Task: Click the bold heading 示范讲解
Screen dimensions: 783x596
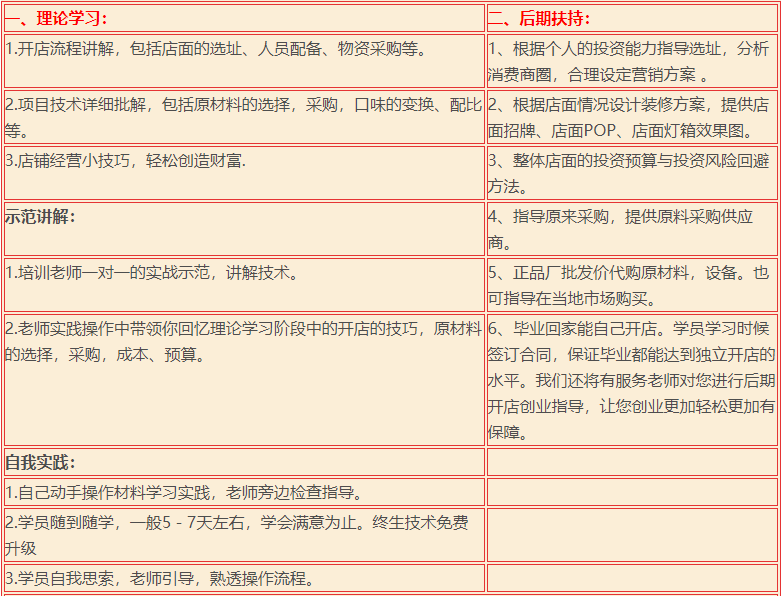Action: [40, 217]
